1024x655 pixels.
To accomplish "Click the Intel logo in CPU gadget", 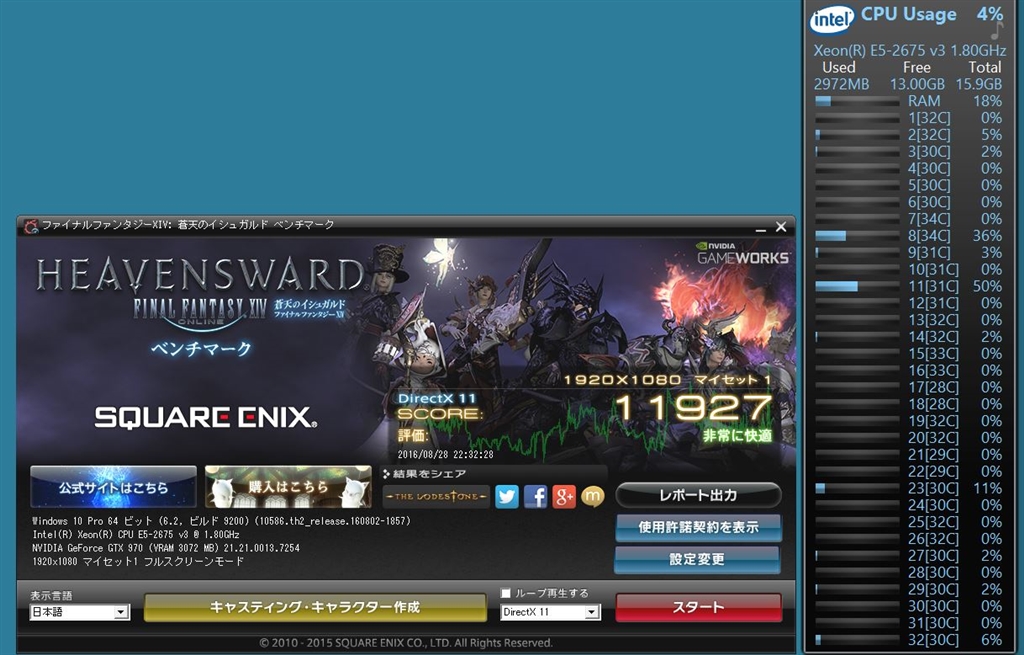I will tap(832, 20).
